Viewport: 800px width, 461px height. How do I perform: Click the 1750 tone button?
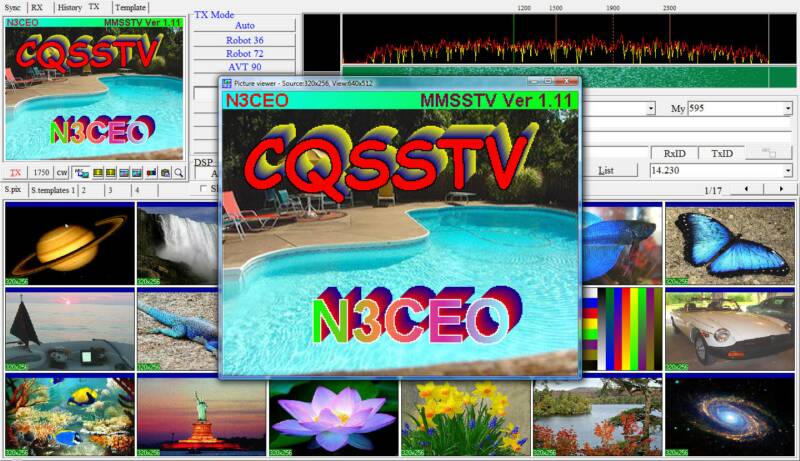(41, 173)
